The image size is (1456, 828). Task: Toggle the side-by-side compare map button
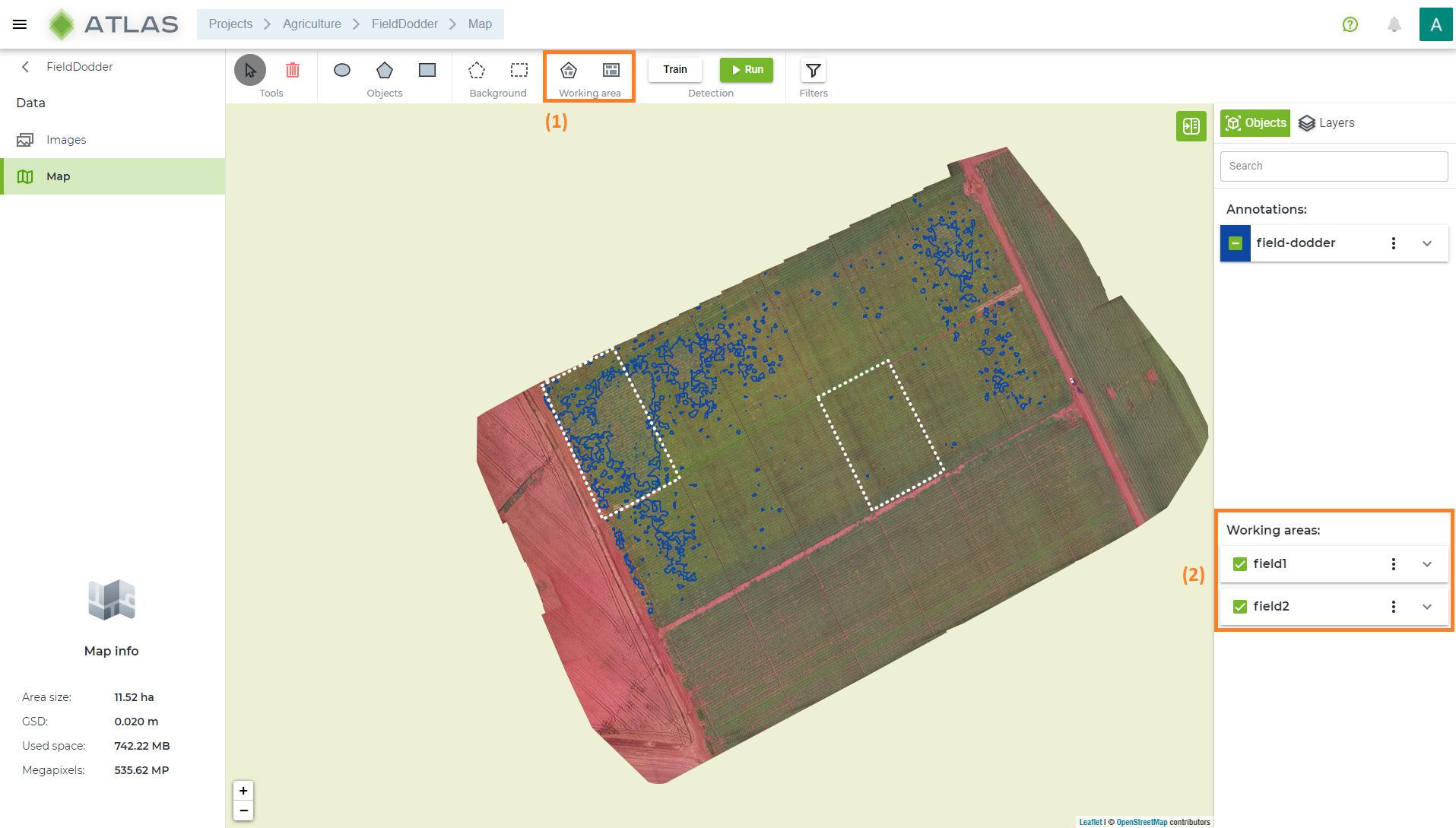(1191, 126)
